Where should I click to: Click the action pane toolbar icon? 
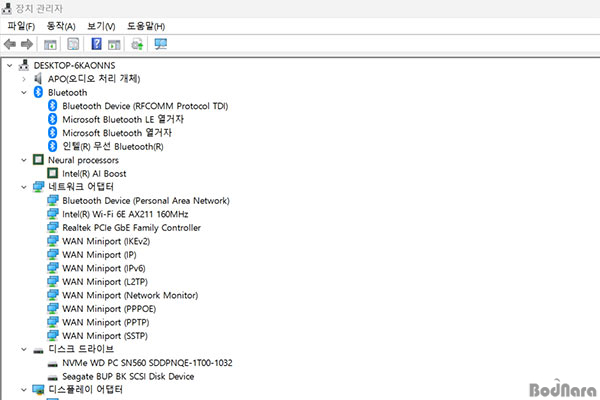tap(114, 44)
